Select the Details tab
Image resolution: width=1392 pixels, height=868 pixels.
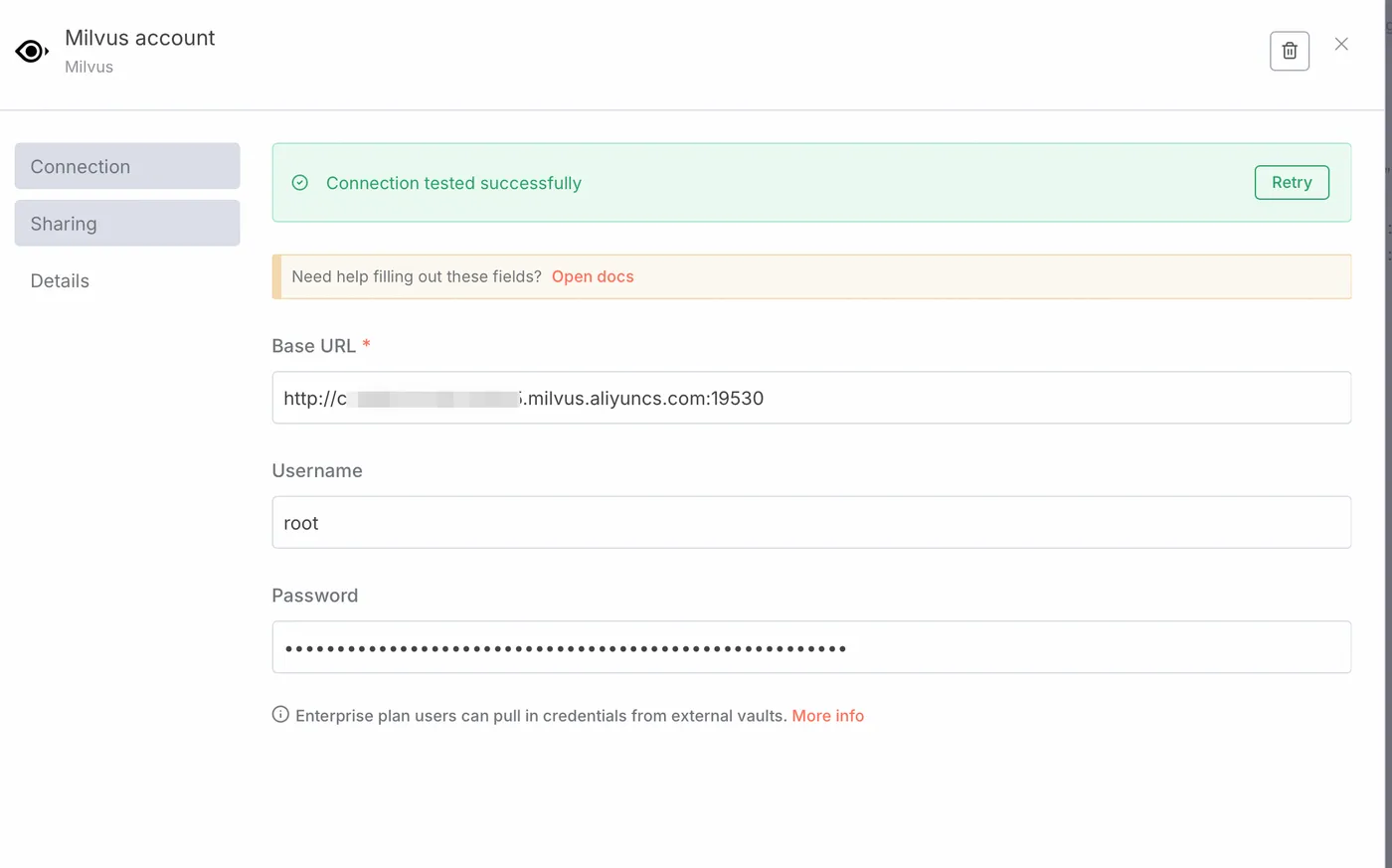coord(60,280)
